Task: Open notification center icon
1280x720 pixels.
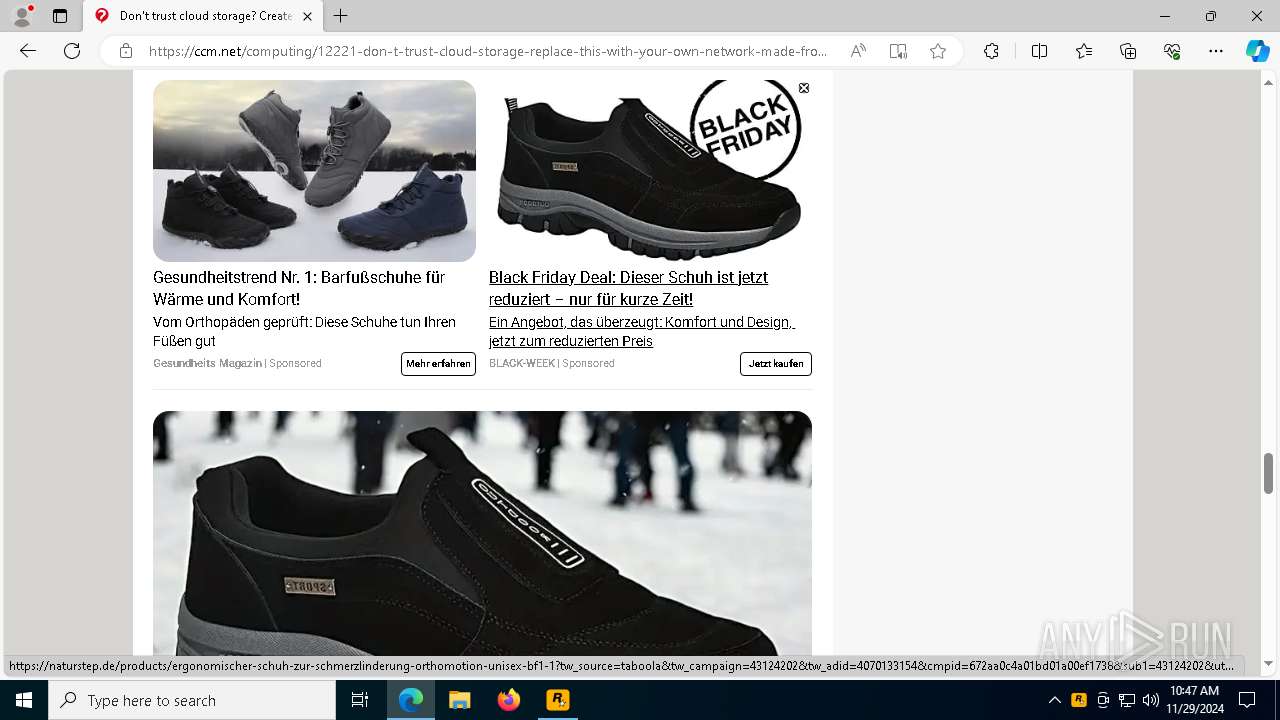Action: coord(1247,700)
